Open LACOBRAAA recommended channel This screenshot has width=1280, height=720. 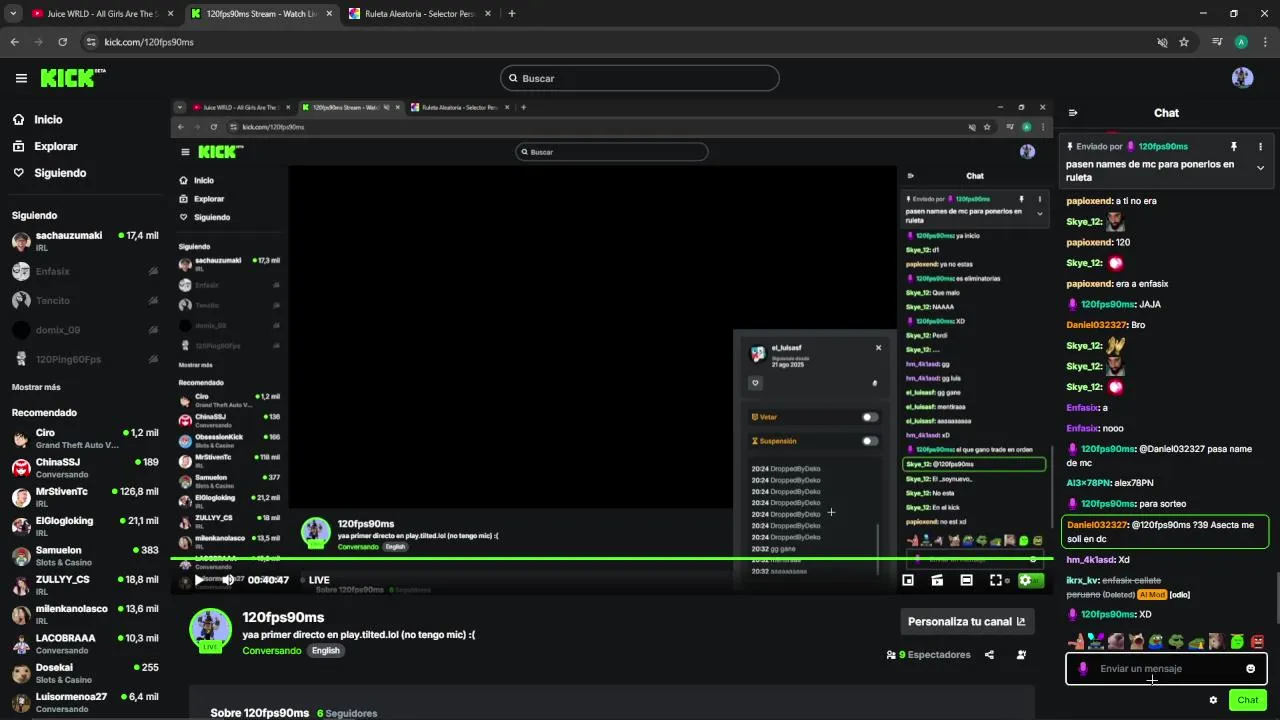[x=85, y=643]
